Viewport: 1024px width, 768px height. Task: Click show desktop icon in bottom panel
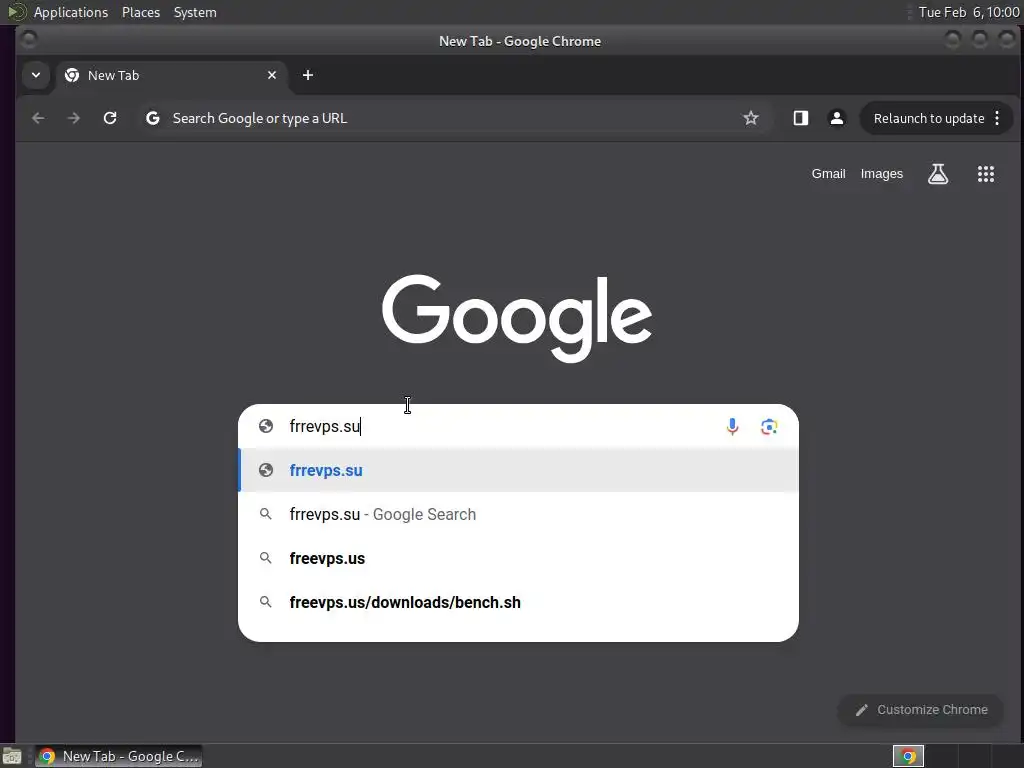[12, 756]
